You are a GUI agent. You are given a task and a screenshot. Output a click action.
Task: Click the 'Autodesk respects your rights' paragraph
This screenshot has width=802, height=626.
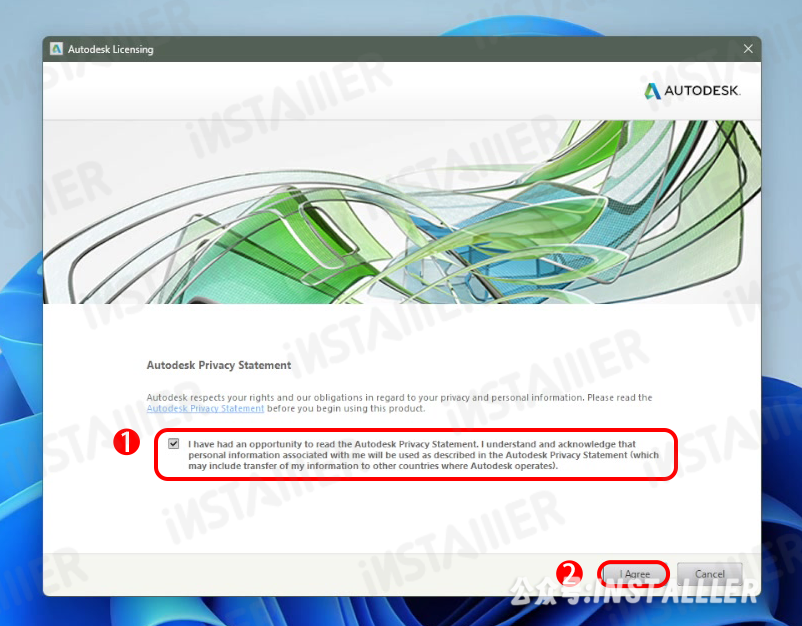point(399,403)
